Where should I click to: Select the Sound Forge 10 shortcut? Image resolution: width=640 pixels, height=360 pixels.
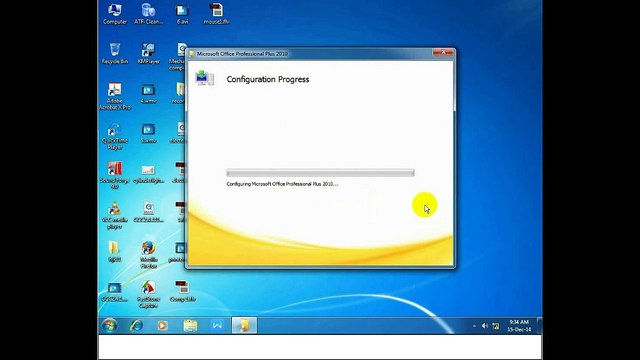point(115,176)
